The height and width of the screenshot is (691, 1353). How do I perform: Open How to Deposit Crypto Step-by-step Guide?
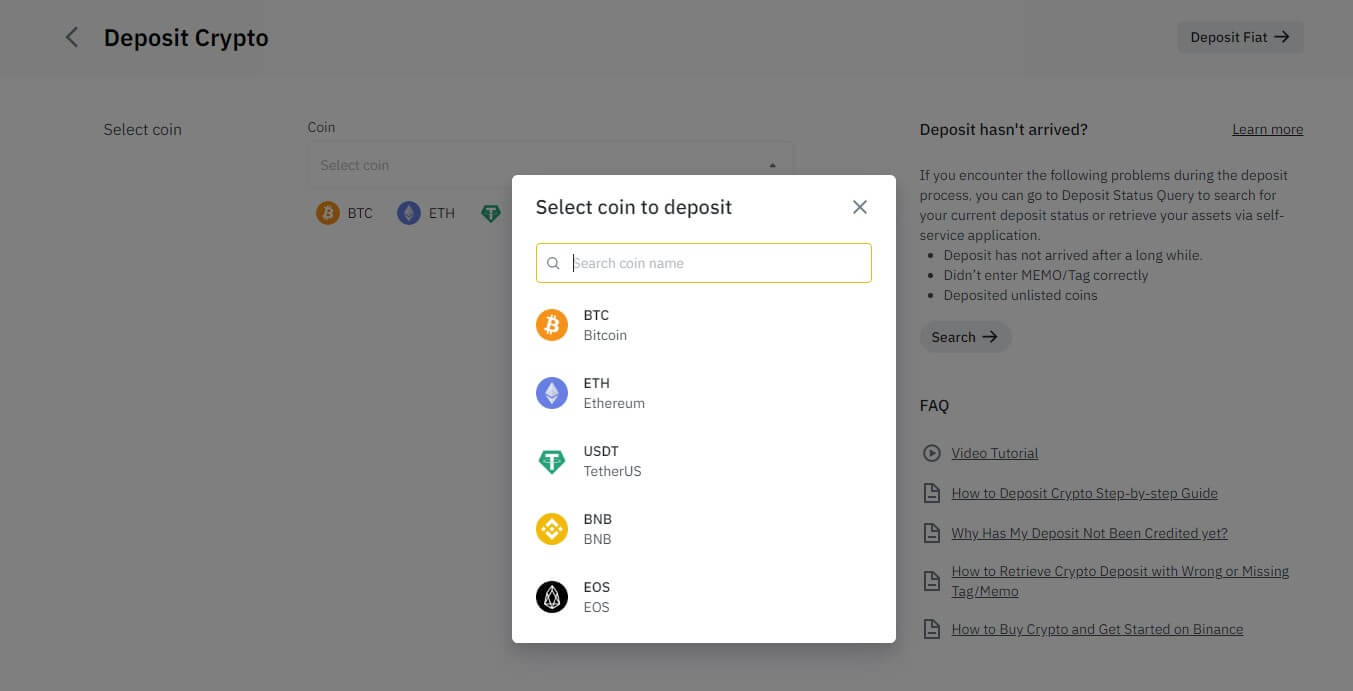coord(1084,493)
